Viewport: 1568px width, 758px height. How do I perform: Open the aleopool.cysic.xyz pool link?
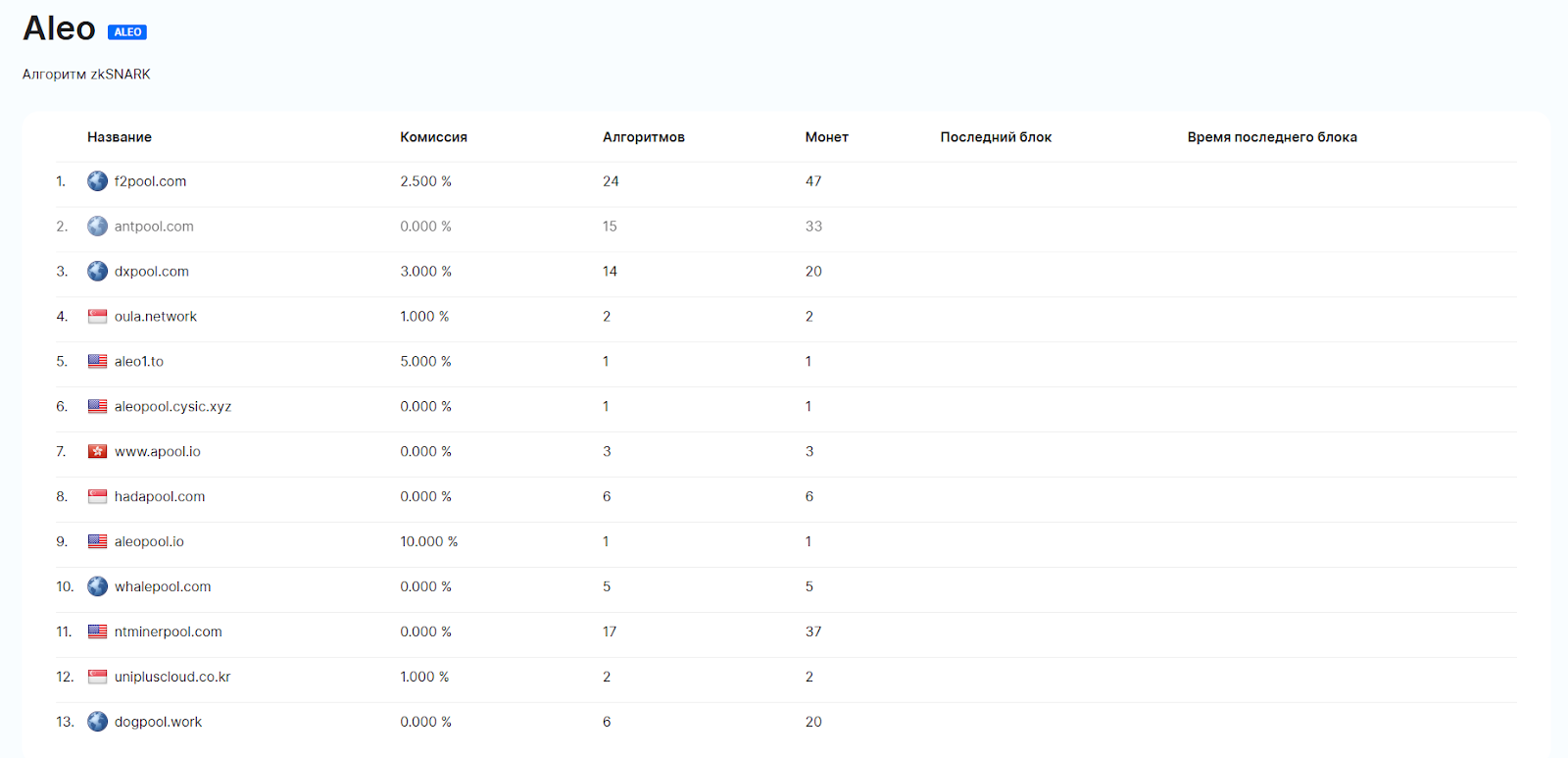click(172, 407)
